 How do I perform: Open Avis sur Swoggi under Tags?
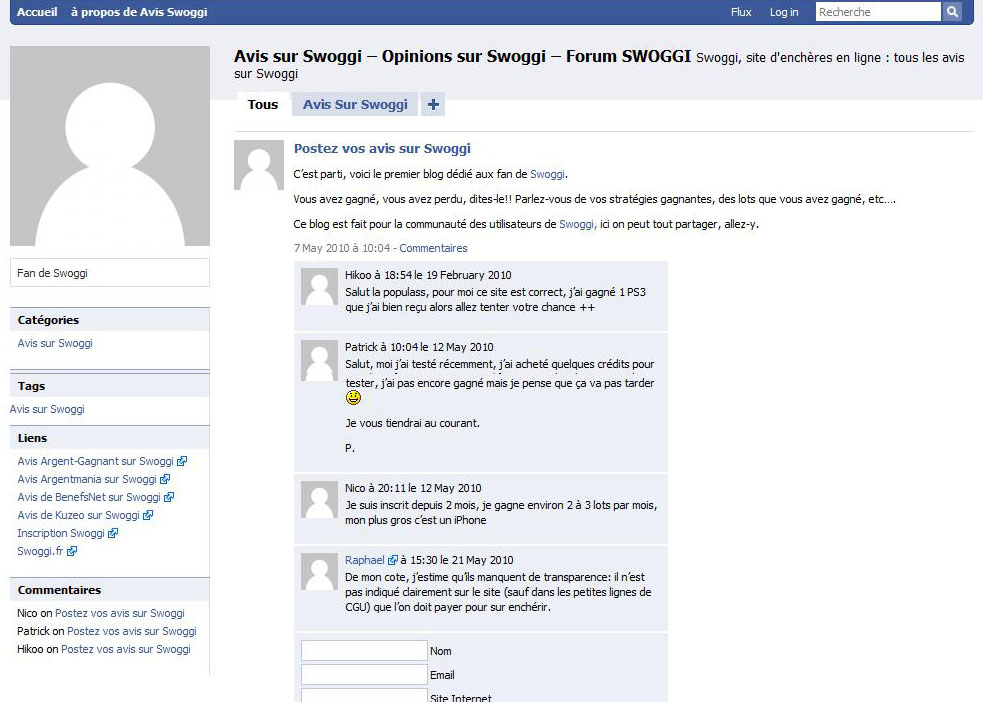tap(47, 409)
